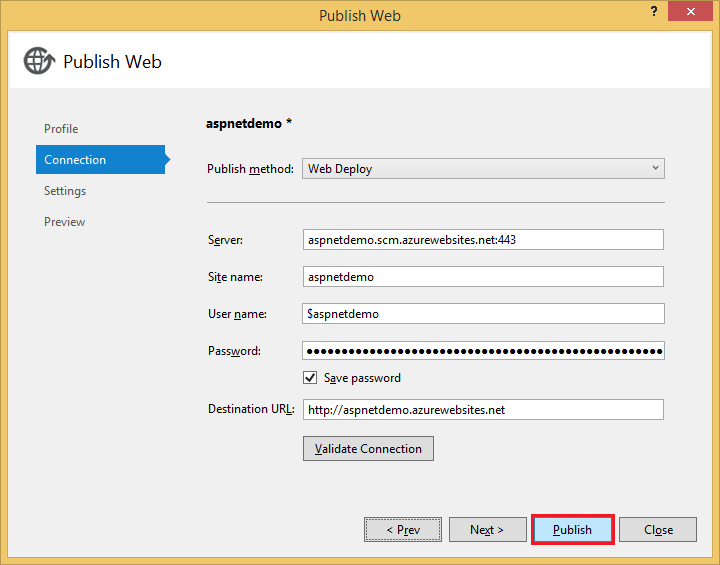
Task: Go to the Settings tab
Action: (65, 191)
